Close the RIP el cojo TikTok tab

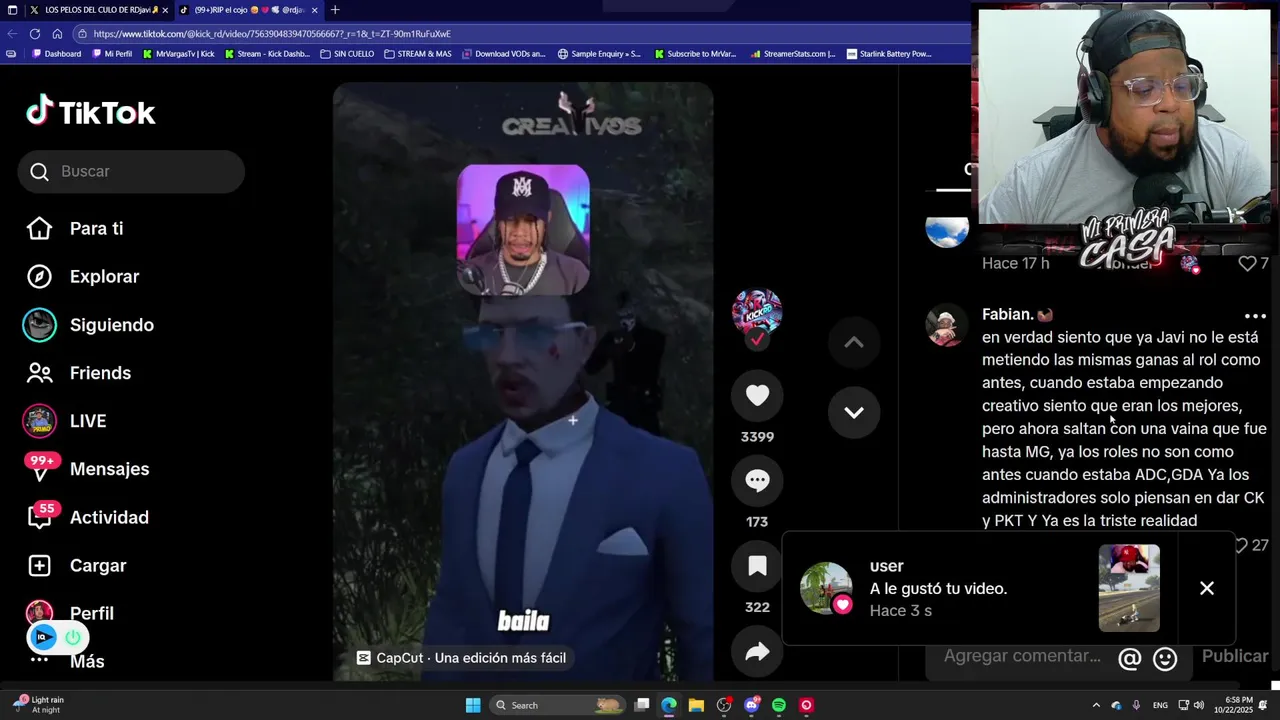tap(314, 10)
